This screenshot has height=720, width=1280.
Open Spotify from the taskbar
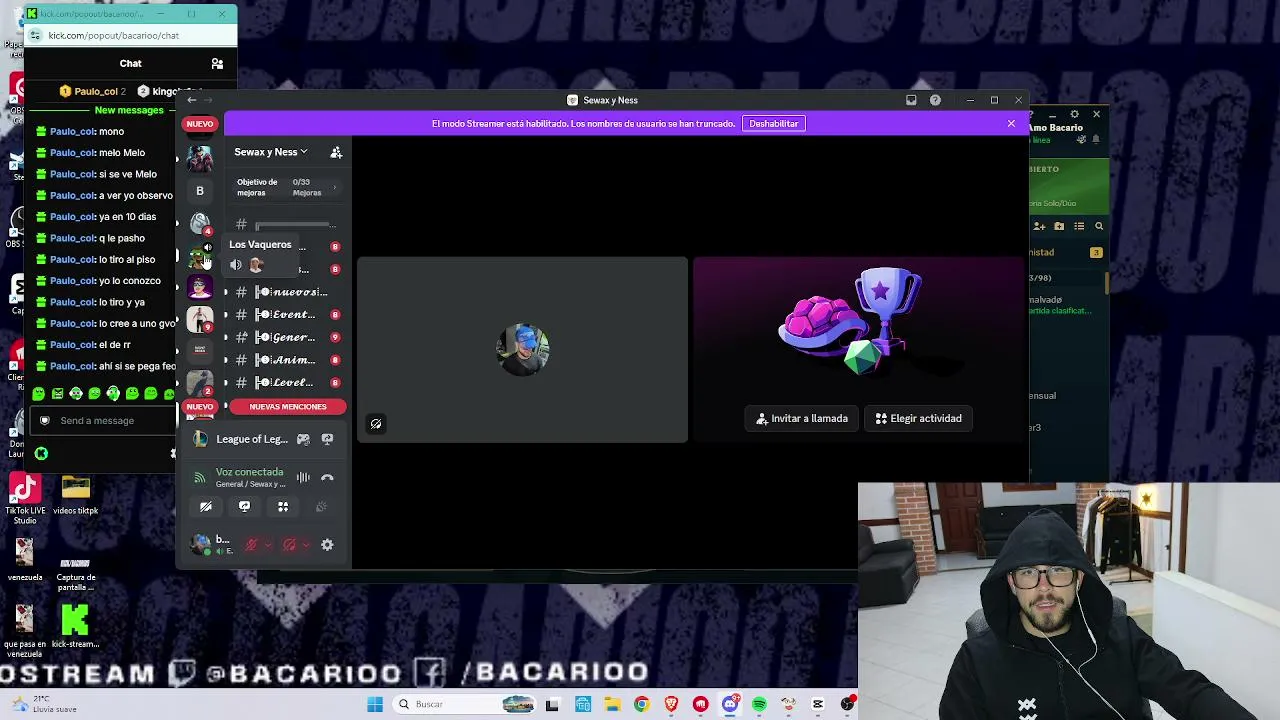click(759, 705)
